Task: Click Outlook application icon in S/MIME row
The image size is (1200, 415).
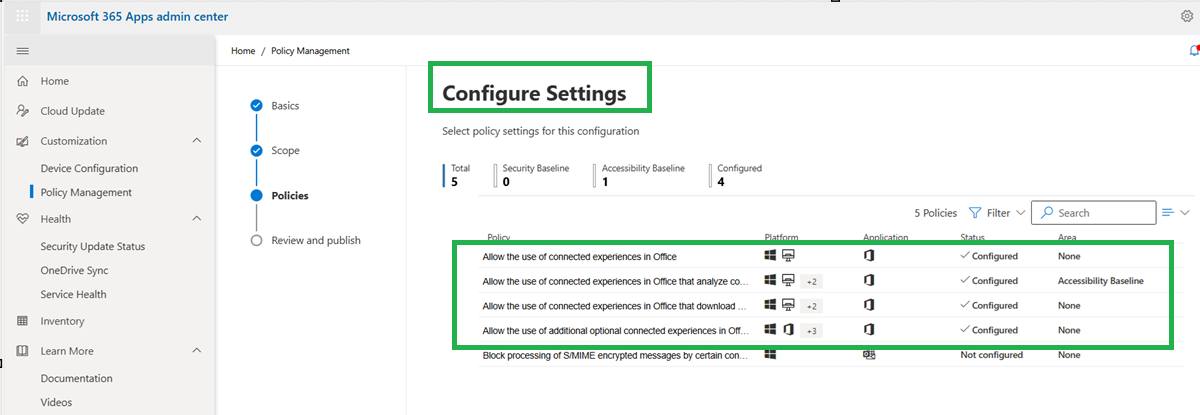Action: click(869, 354)
